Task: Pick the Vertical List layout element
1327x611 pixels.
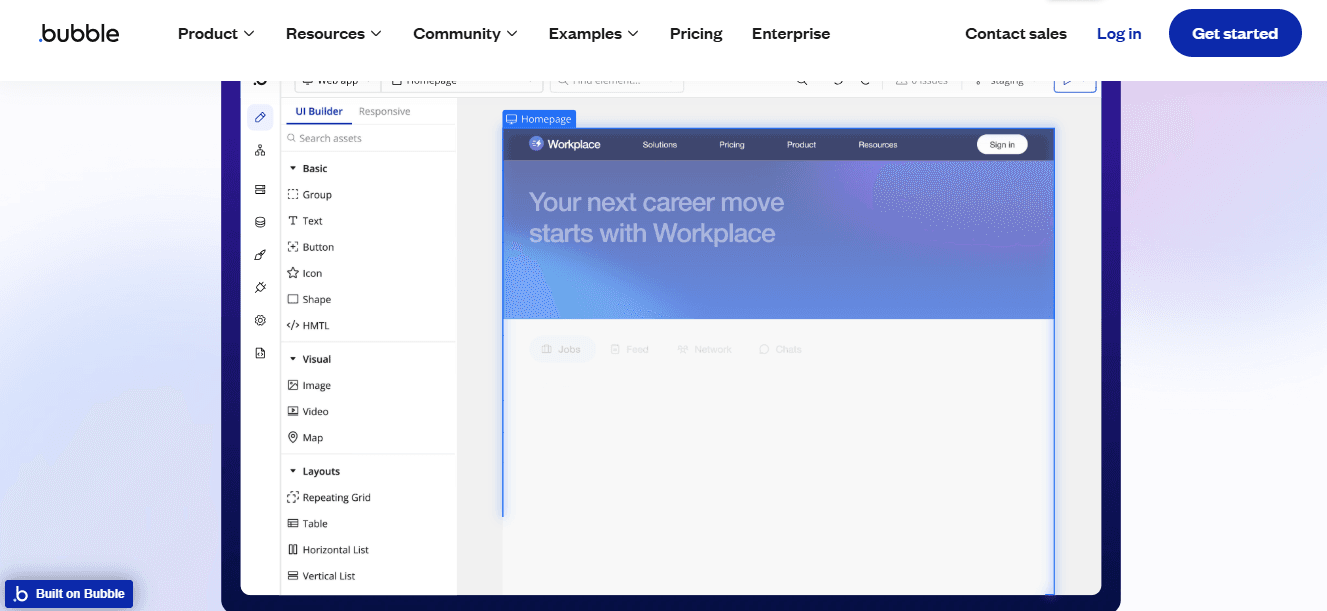Action: click(322, 575)
